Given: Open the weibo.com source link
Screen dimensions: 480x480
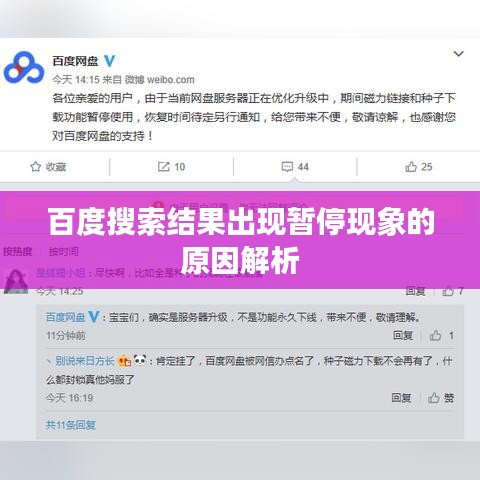Looking at the screenshot, I should point(171,80).
